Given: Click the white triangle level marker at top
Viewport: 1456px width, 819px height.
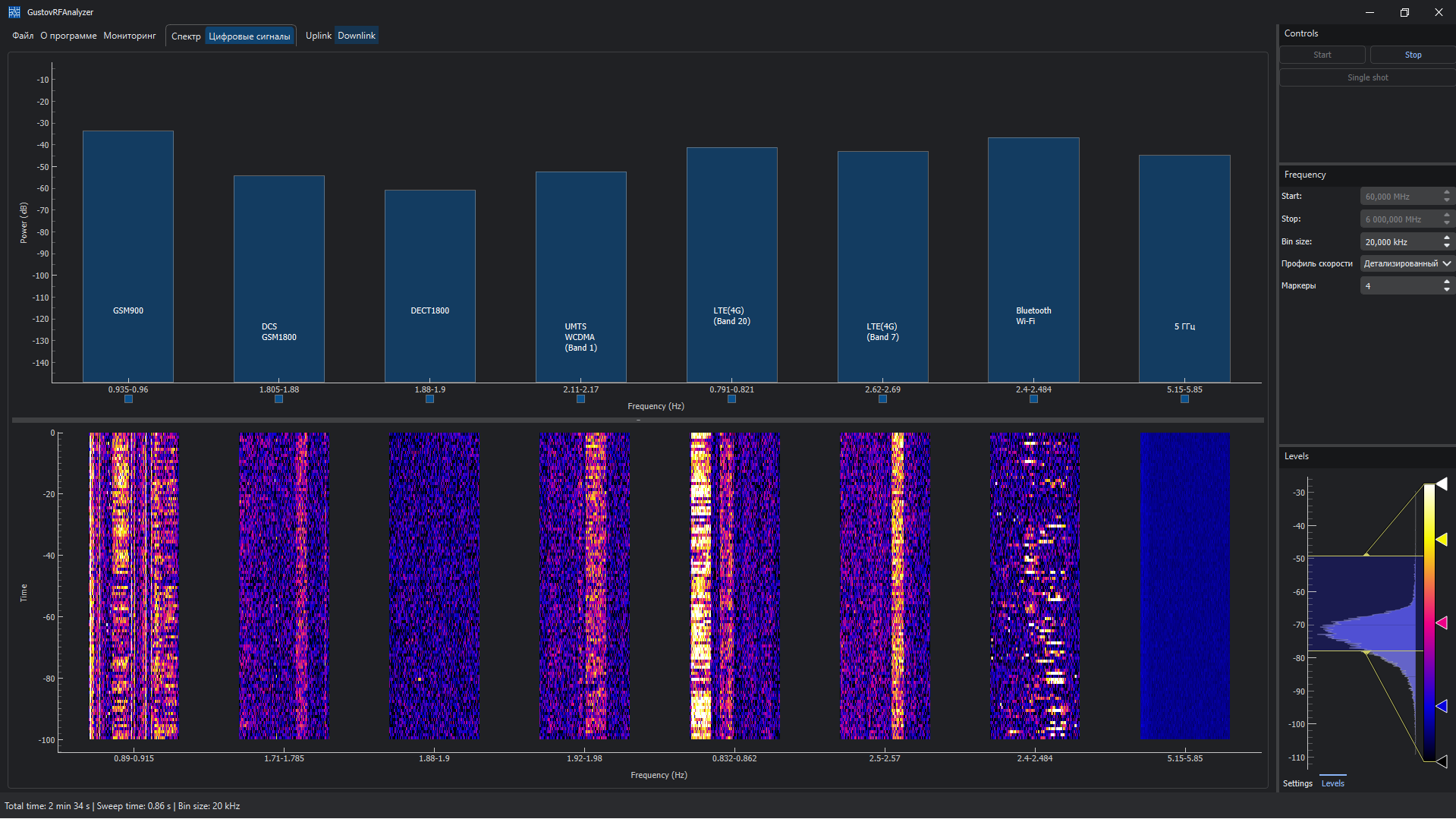Looking at the screenshot, I should [x=1442, y=484].
